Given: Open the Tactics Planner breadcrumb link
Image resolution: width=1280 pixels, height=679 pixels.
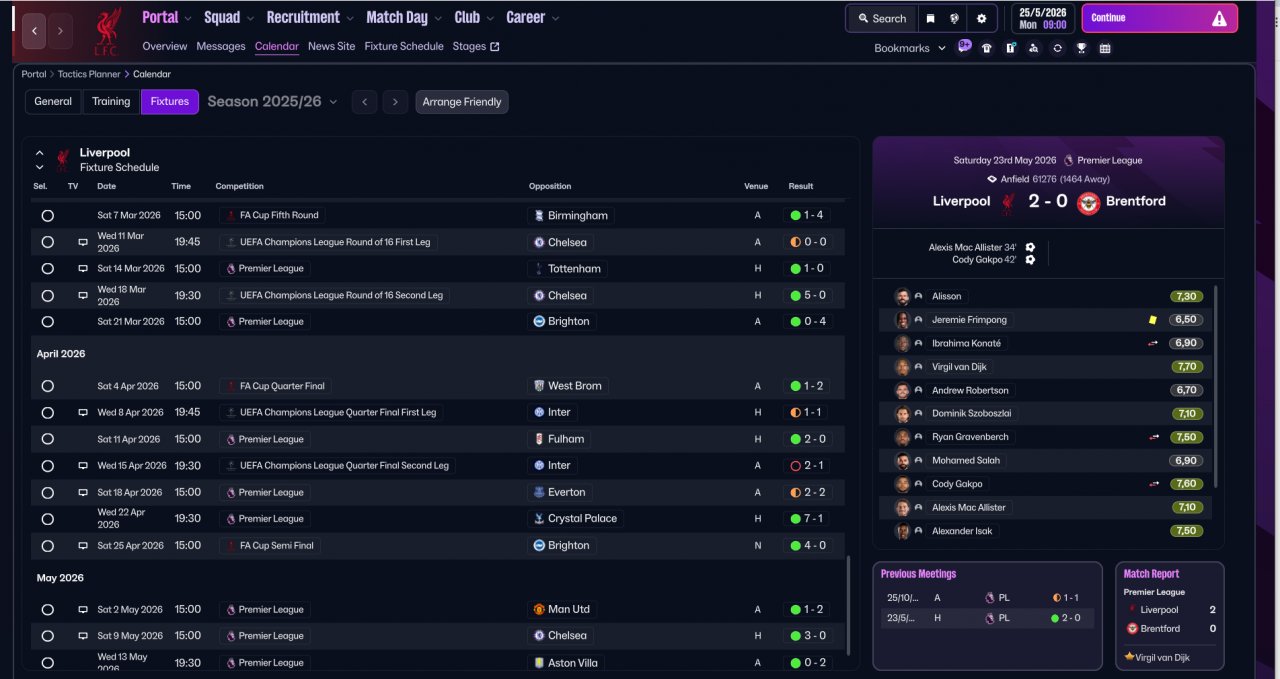Looking at the screenshot, I should [x=89, y=74].
